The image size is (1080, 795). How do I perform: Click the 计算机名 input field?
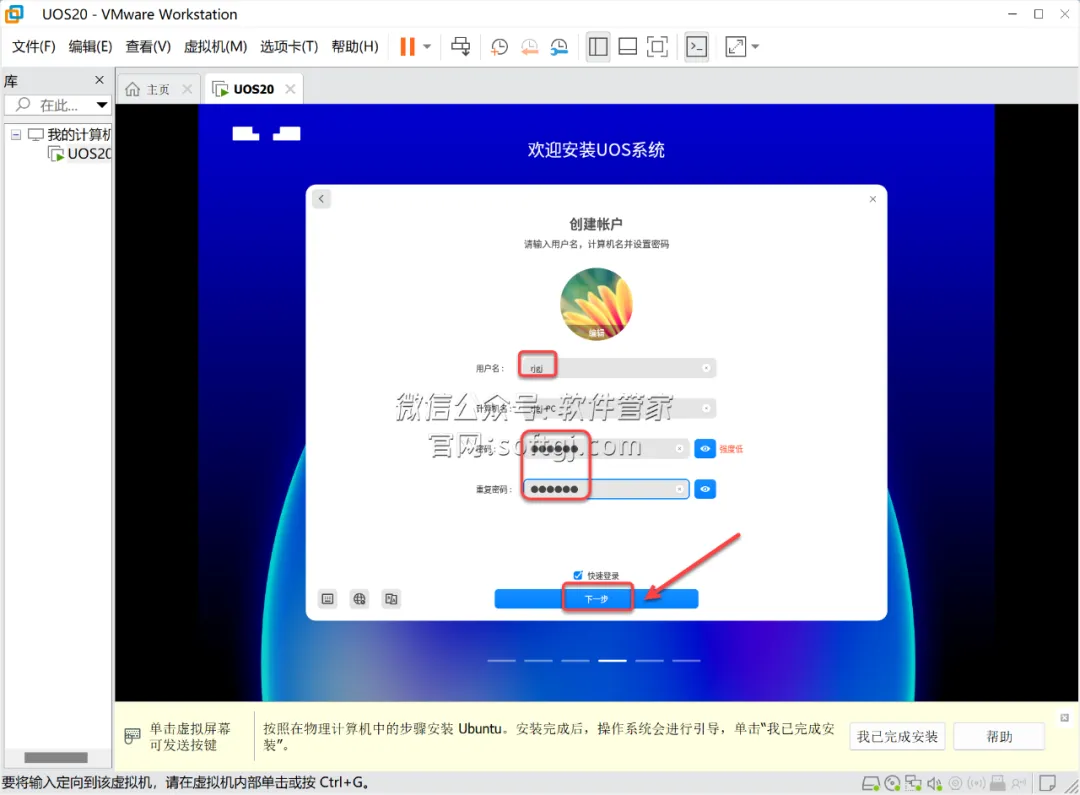coord(617,409)
